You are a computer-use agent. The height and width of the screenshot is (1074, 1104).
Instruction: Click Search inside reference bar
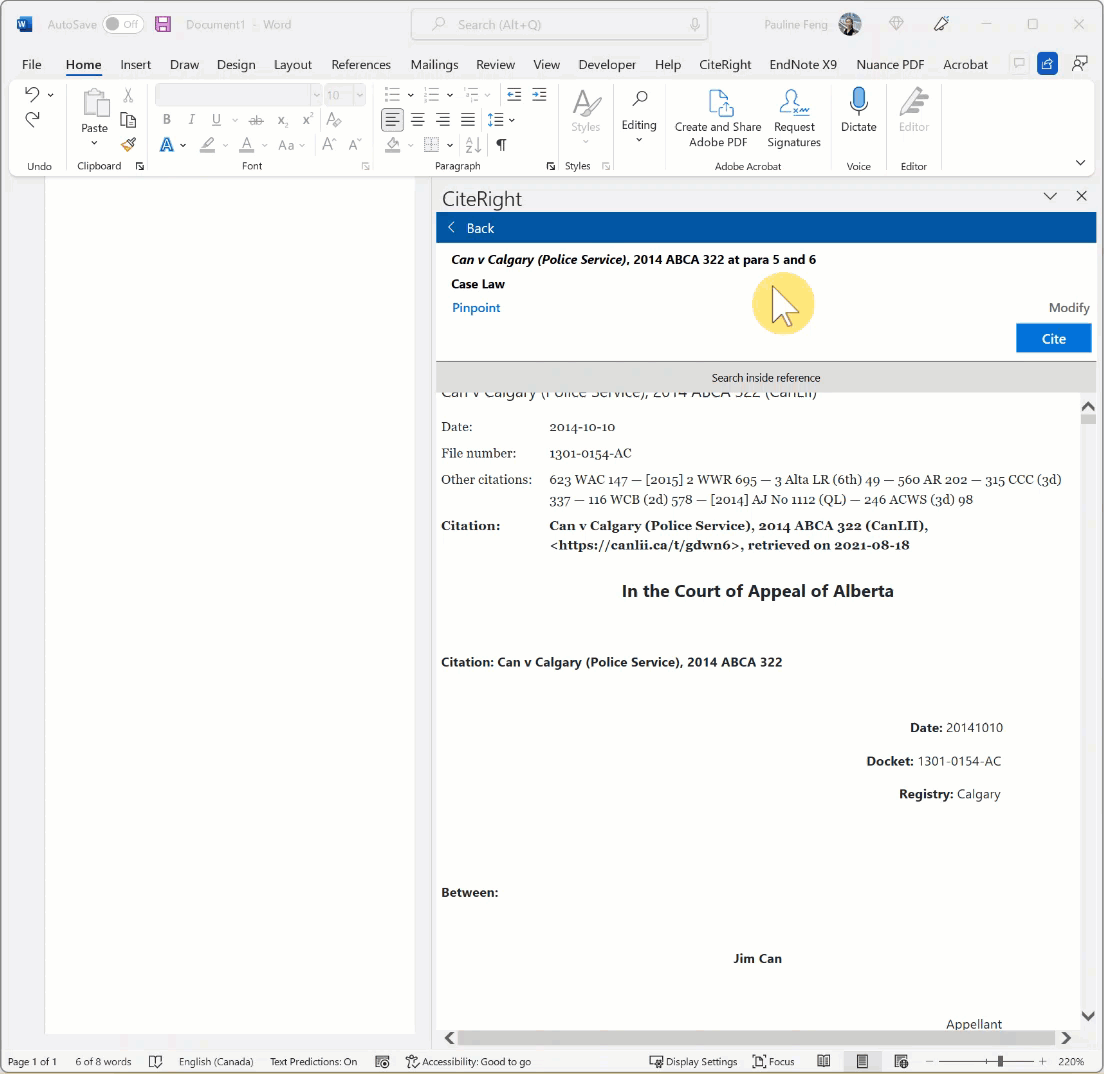click(765, 377)
